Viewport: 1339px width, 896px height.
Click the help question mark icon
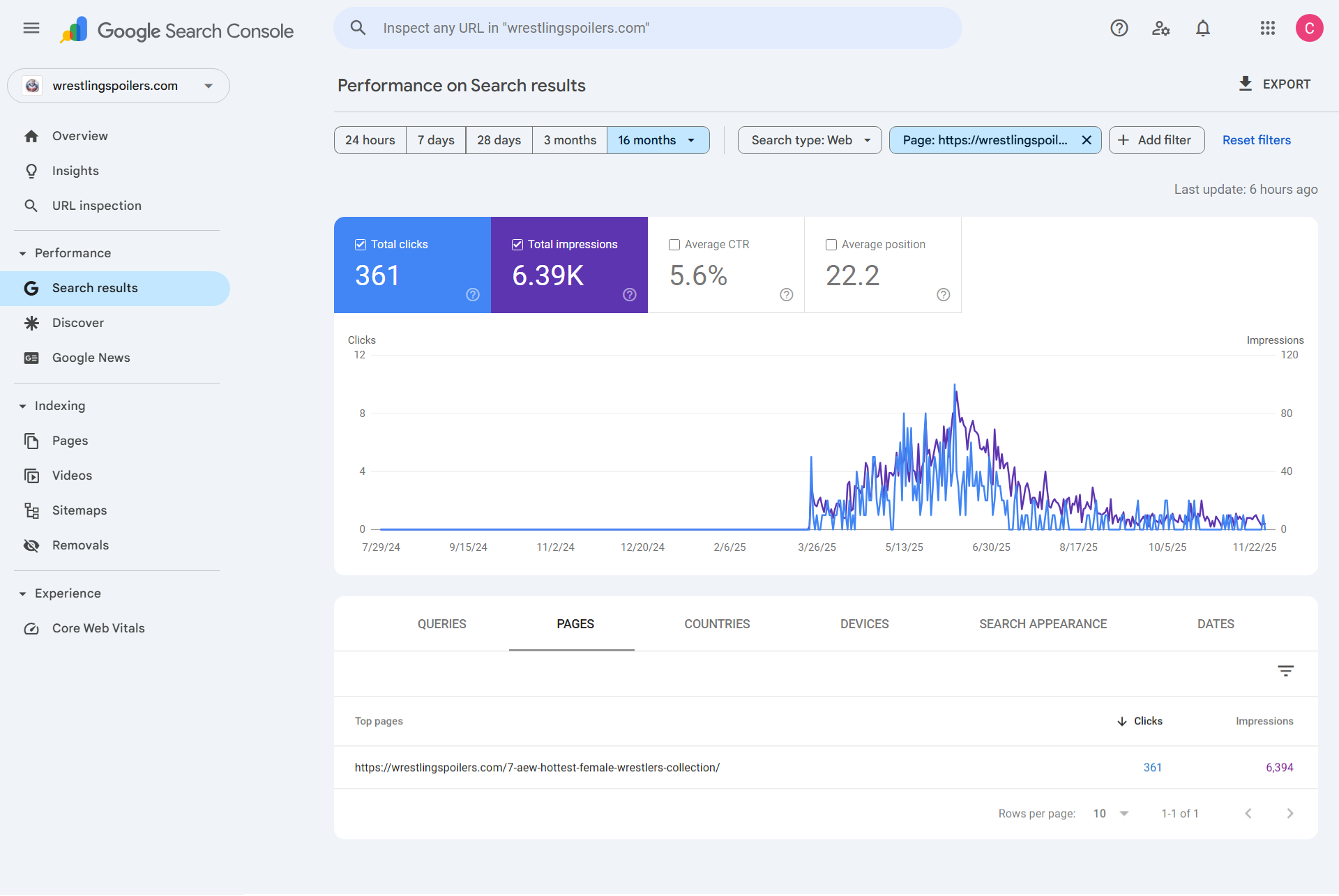coord(1119,28)
